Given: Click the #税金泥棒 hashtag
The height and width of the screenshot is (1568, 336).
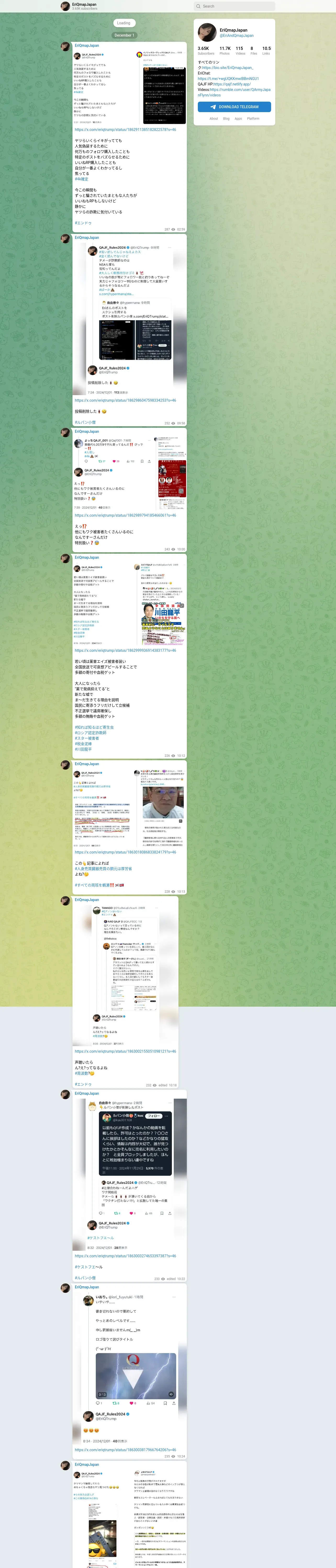Looking at the screenshot, I should coord(83,744).
